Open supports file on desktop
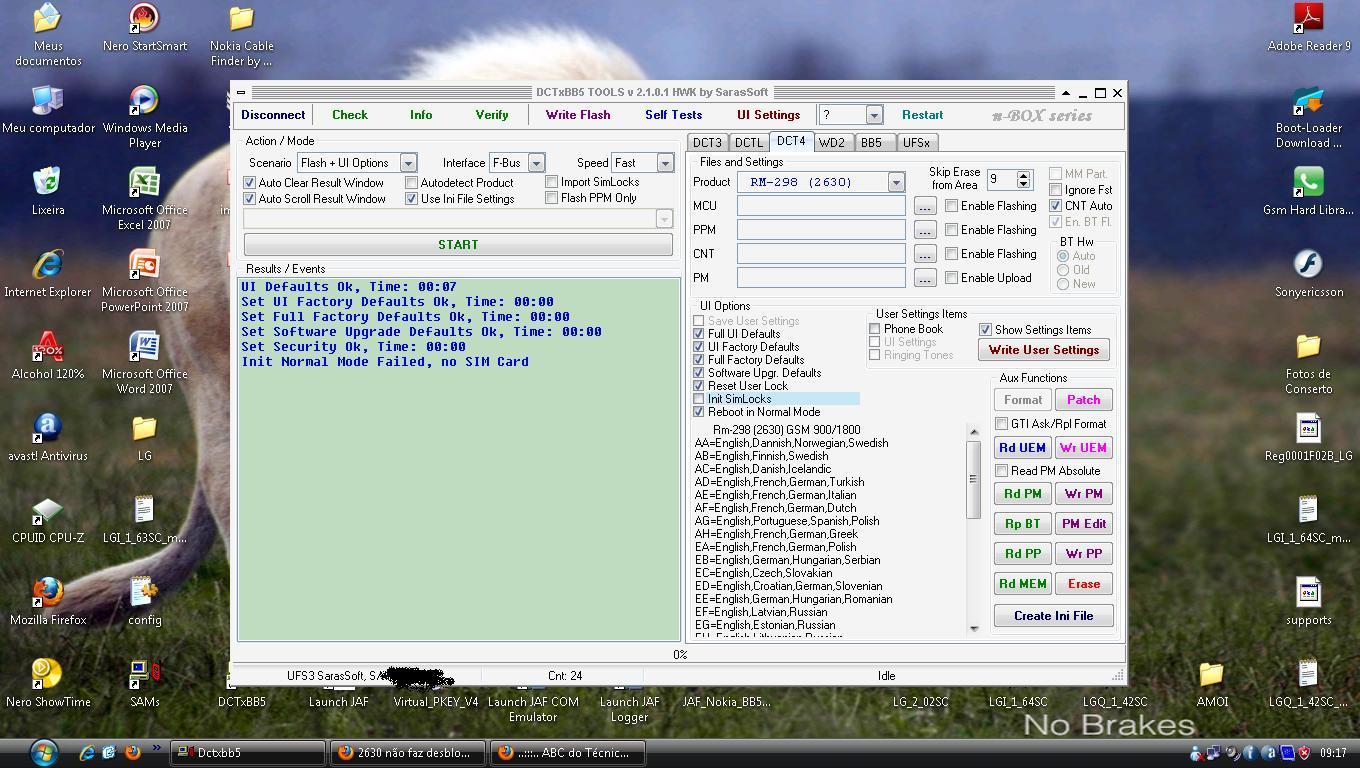The image size is (1360, 768). pyautogui.click(x=1308, y=601)
